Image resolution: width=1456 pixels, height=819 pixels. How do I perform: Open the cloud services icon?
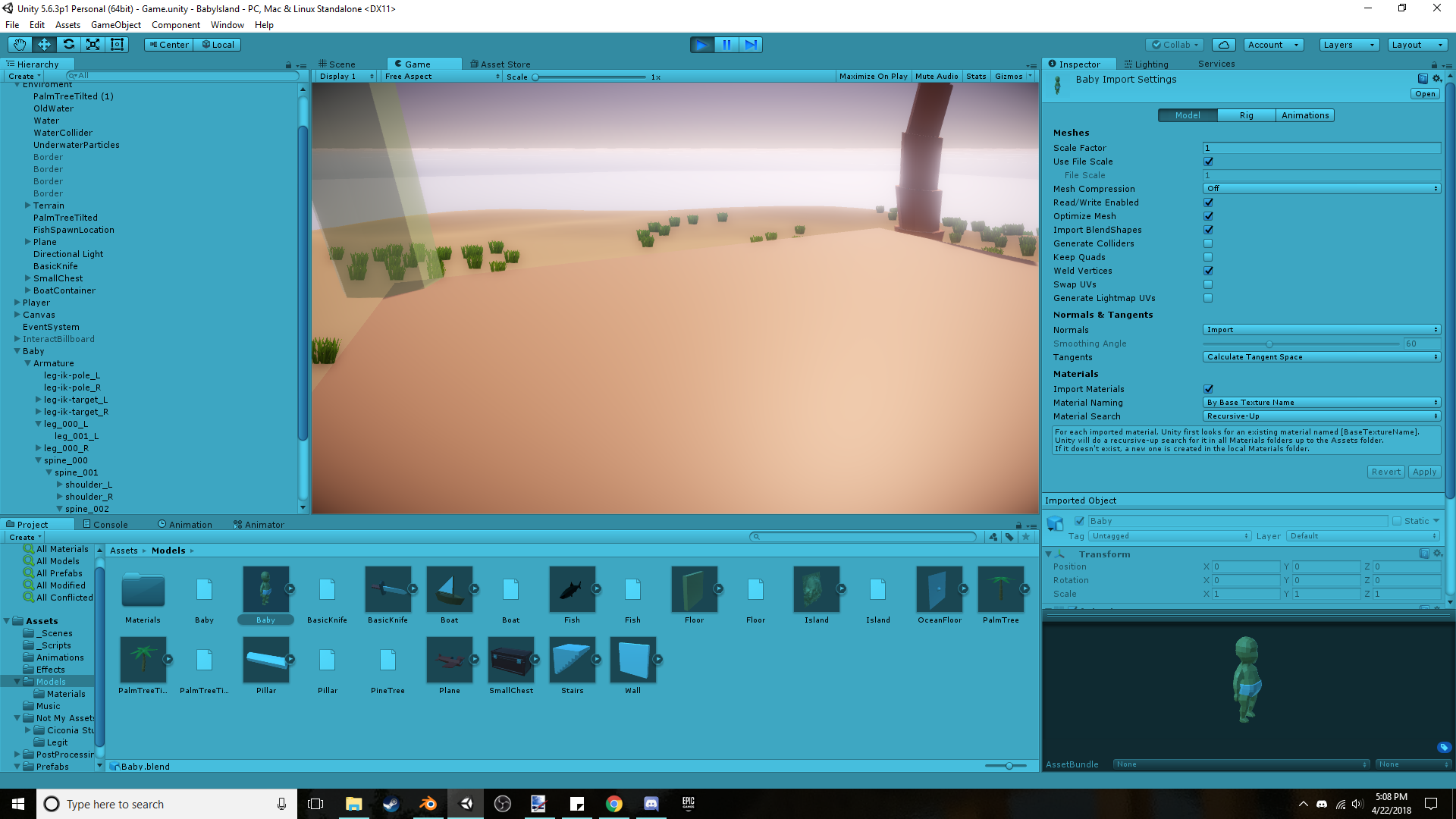pos(1224,45)
